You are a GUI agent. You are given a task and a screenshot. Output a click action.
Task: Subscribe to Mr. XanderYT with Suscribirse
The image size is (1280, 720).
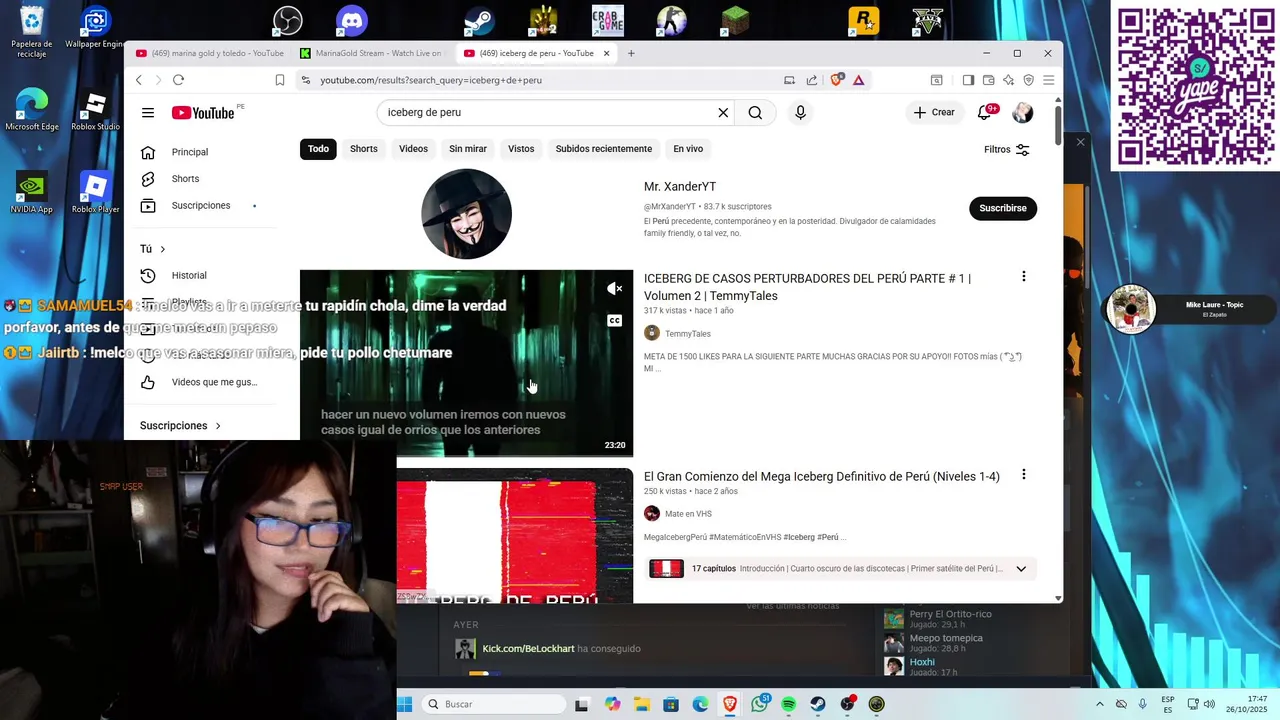pyautogui.click(x=1003, y=208)
